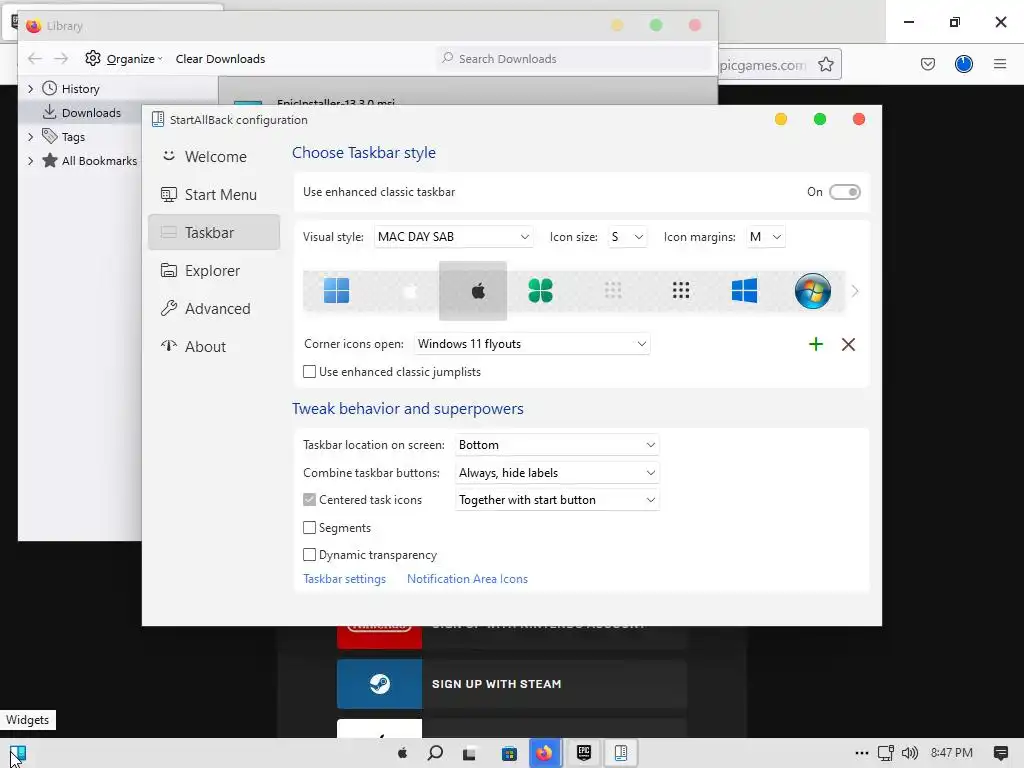This screenshot has width=1024, height=768.
Task: Click the Apple start button on taskbar
Action: (402, 753)
